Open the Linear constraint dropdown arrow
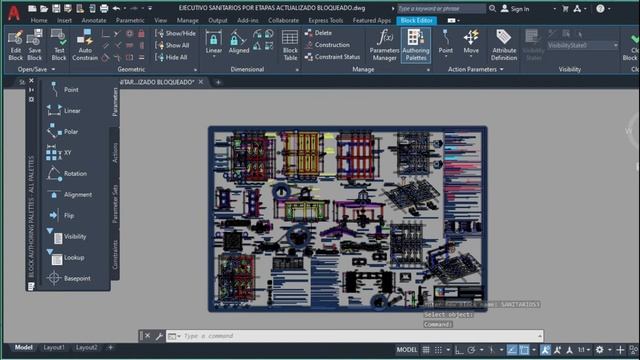Image resolution: width=640 pixels, height=360 pixels. [x=213, y=56]
